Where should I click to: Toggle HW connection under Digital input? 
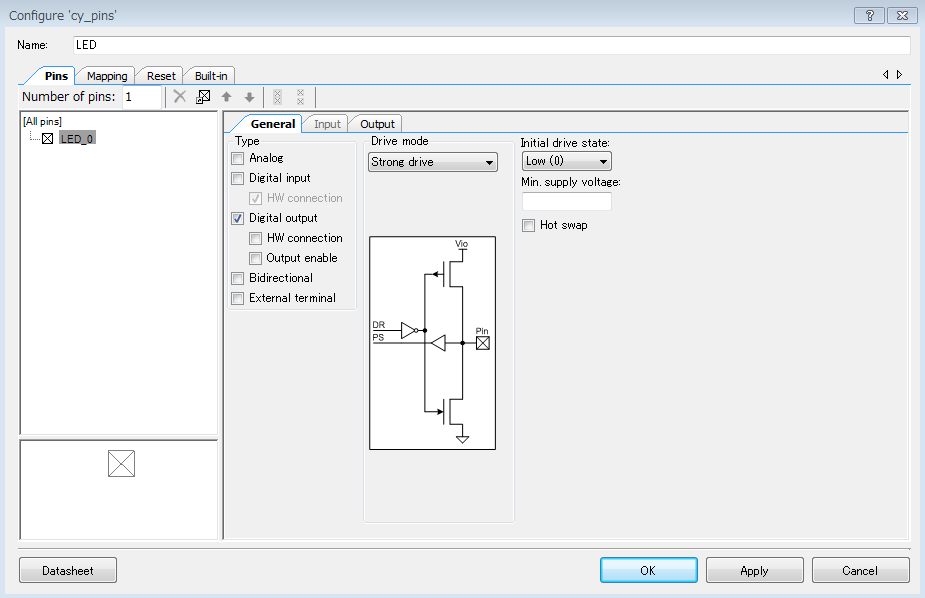coord(255,199)
